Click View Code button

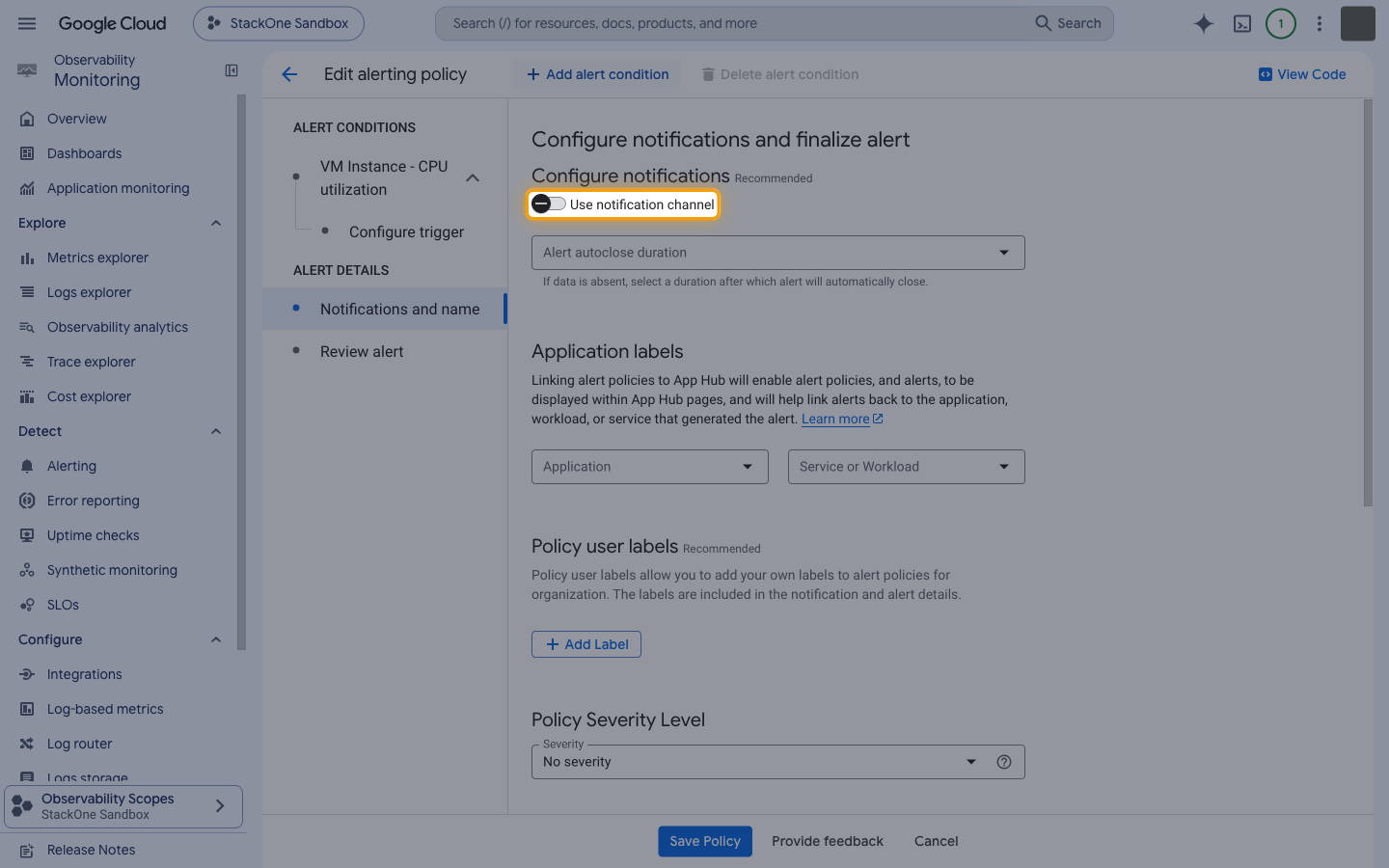1302,74
